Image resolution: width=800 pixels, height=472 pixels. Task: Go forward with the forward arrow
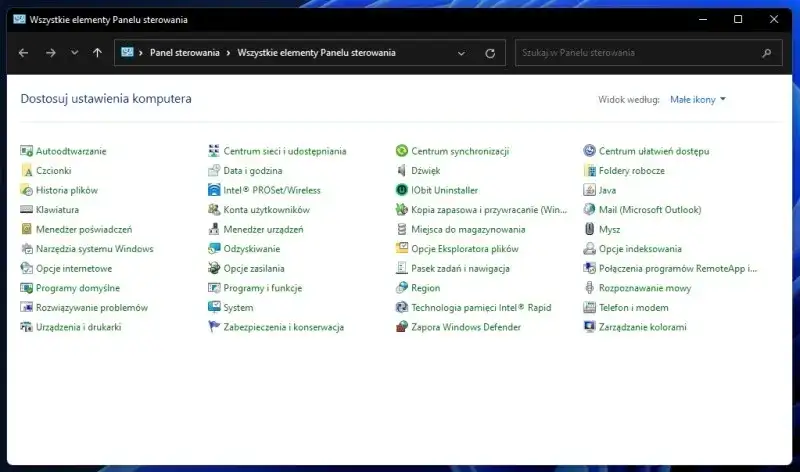click(51, 53)
